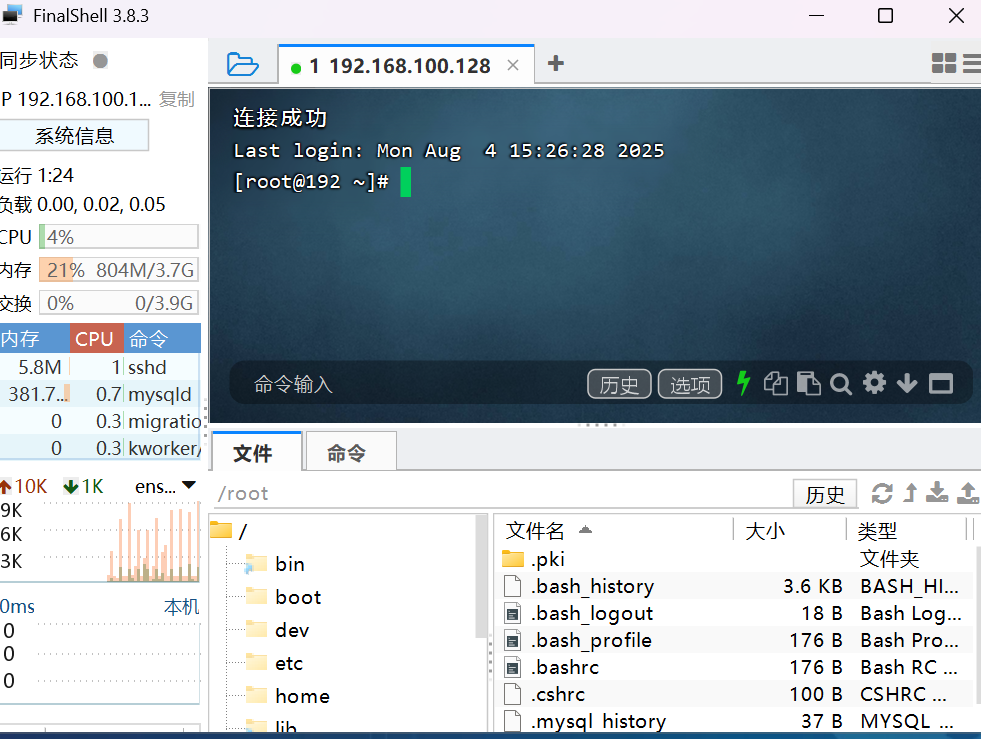Add a new session tab with plus
The width and height of the screenshot is (981, 739).
pos(556,63)
